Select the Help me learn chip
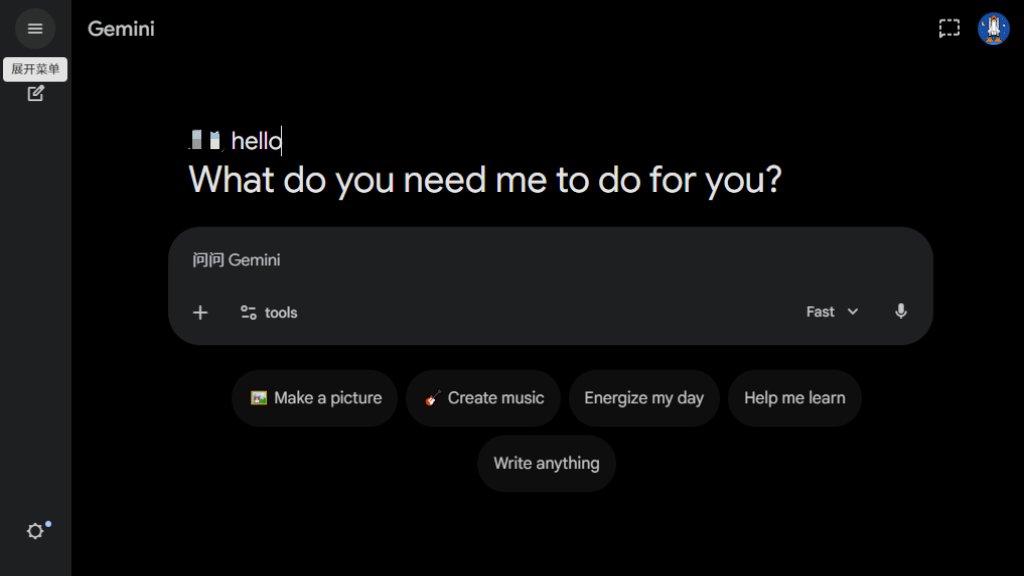Viewport: 1024px width, 576px height. point(794,398)
